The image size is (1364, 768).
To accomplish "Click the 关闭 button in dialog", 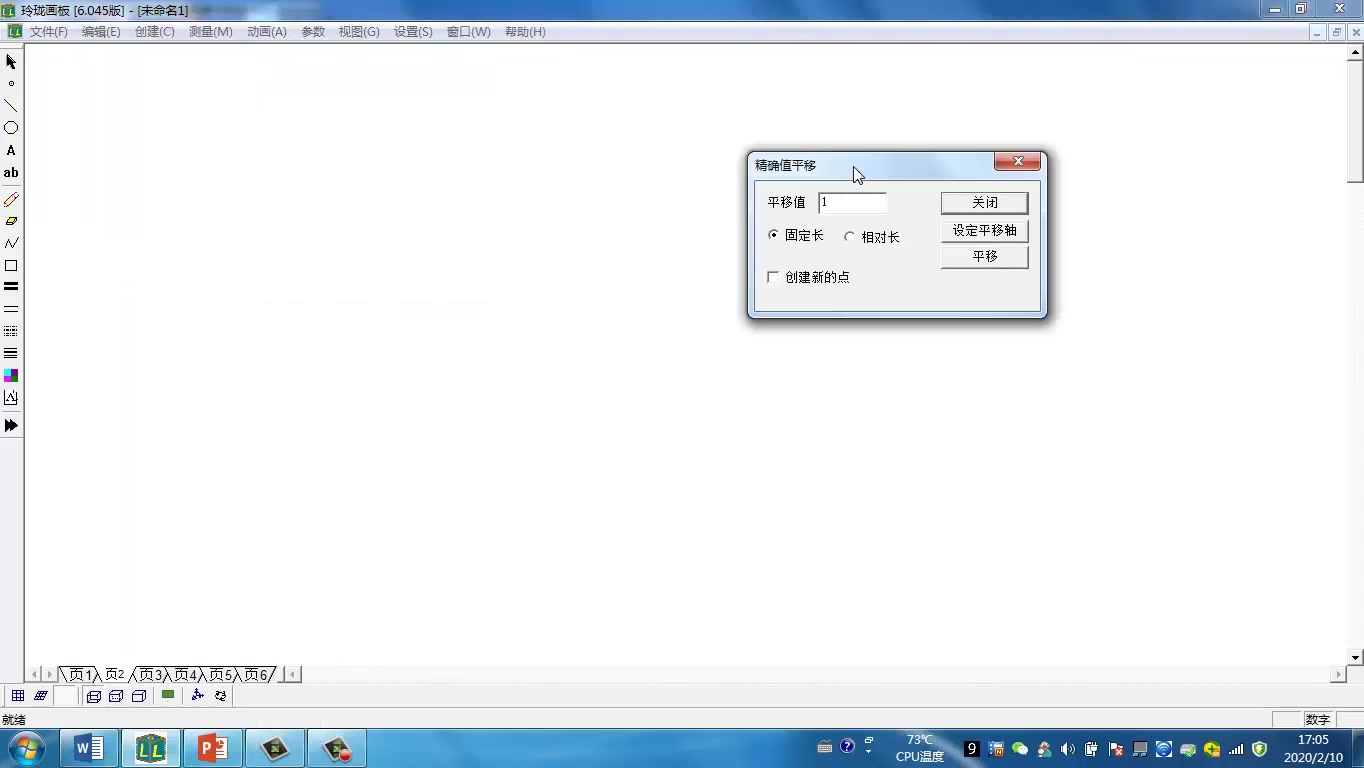I will tap(984, 202).
